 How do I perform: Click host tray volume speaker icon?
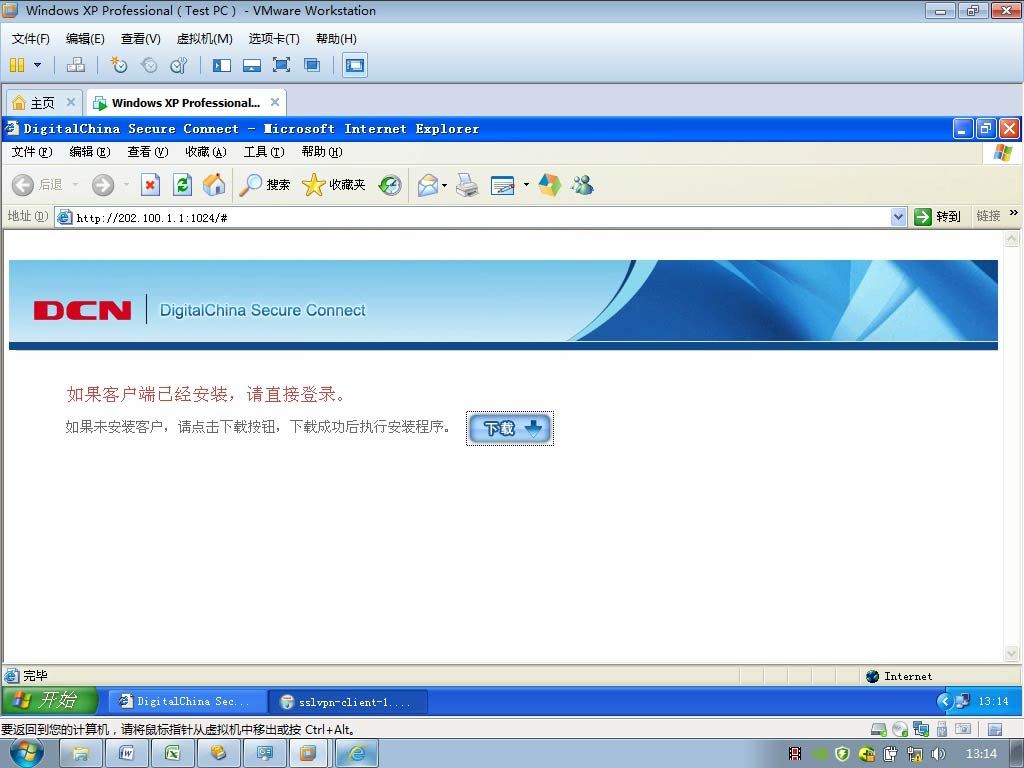[x=938, y=754]
